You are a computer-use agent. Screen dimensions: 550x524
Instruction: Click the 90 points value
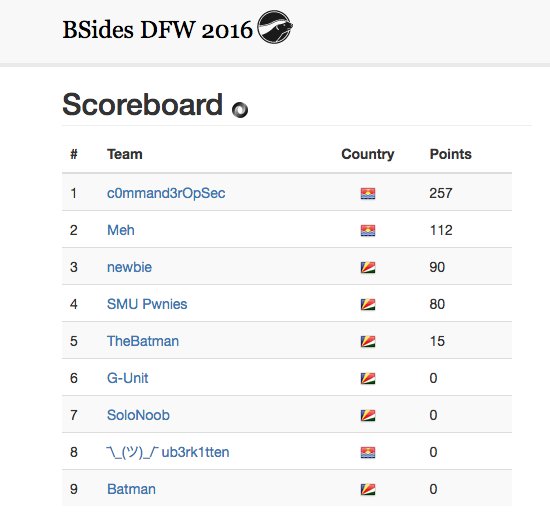point(437,267)
